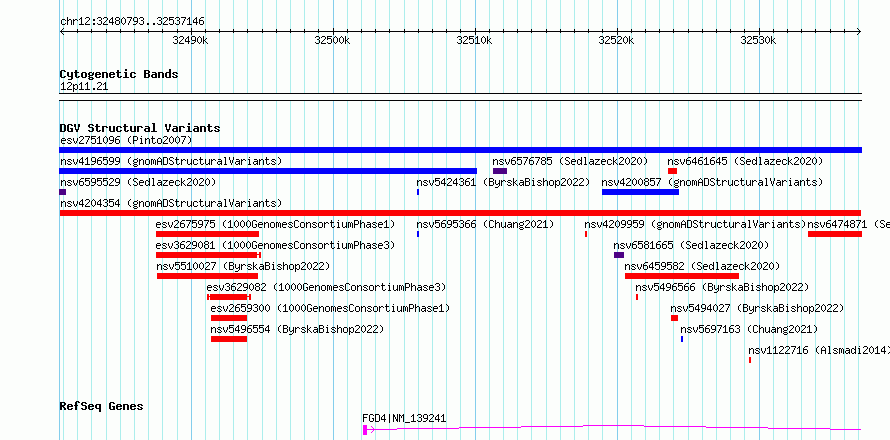Click the red nsv5494027 variant block
This screenshot has width=890, height=440.
click(x=674, y=318)
